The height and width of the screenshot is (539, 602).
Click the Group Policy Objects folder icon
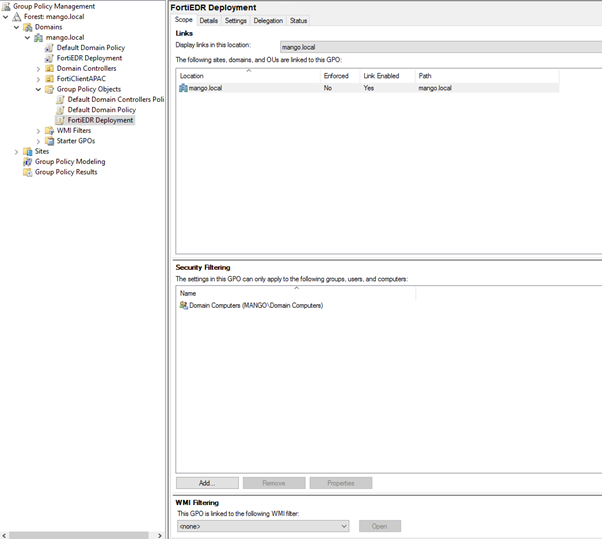(x=49, y=89)
